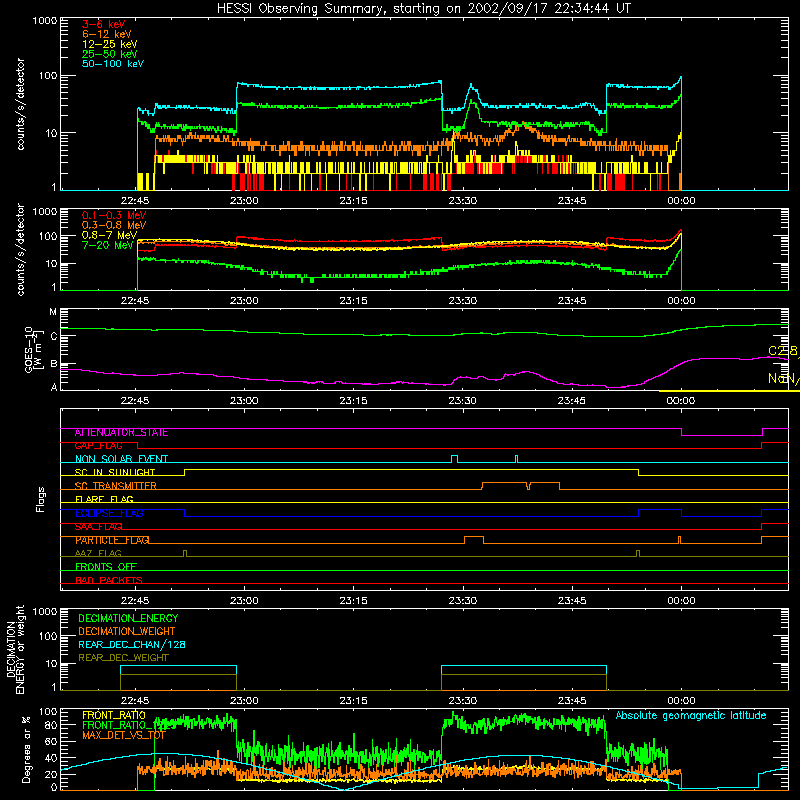Click the M class tick on GOES axis
800x800 pixels.
point(53,312)
